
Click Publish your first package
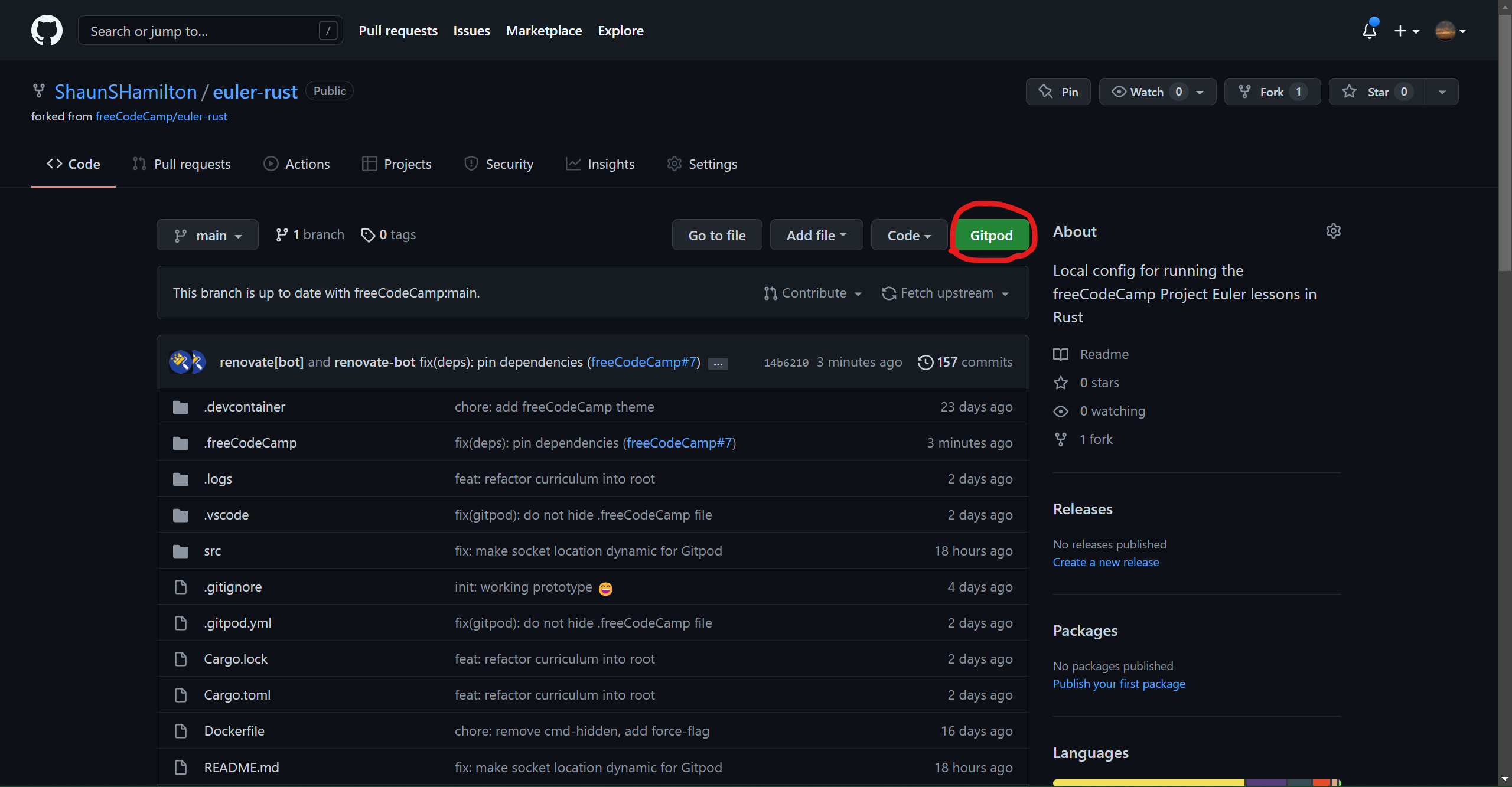click(1119, 684)
